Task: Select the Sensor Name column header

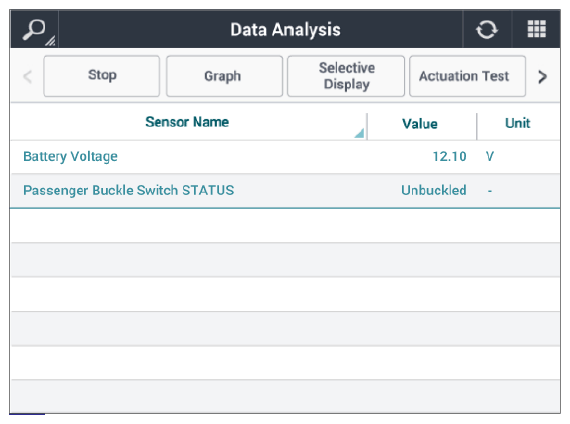Action: (187, 122)
